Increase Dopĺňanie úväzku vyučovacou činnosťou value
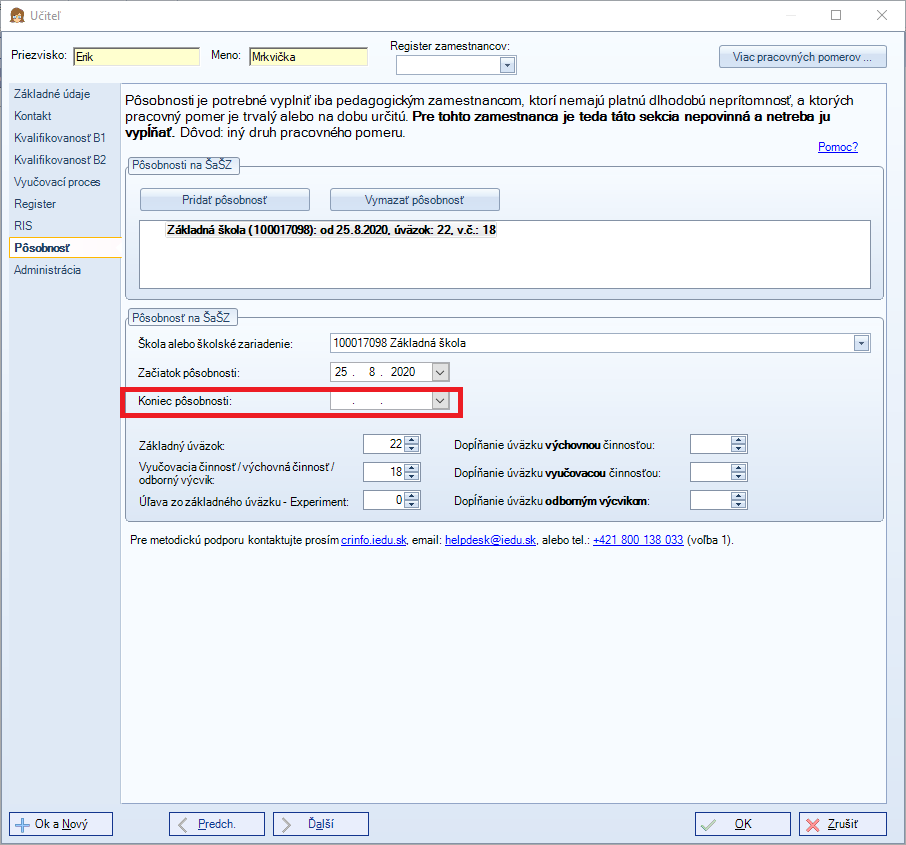 (738, 468)
